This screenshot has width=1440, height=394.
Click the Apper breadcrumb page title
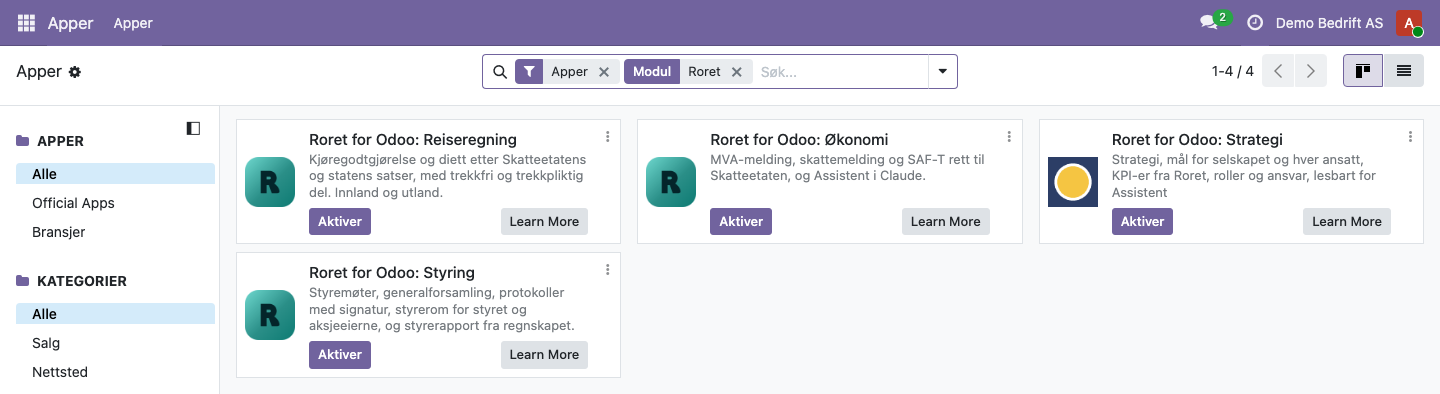point(39,72)
